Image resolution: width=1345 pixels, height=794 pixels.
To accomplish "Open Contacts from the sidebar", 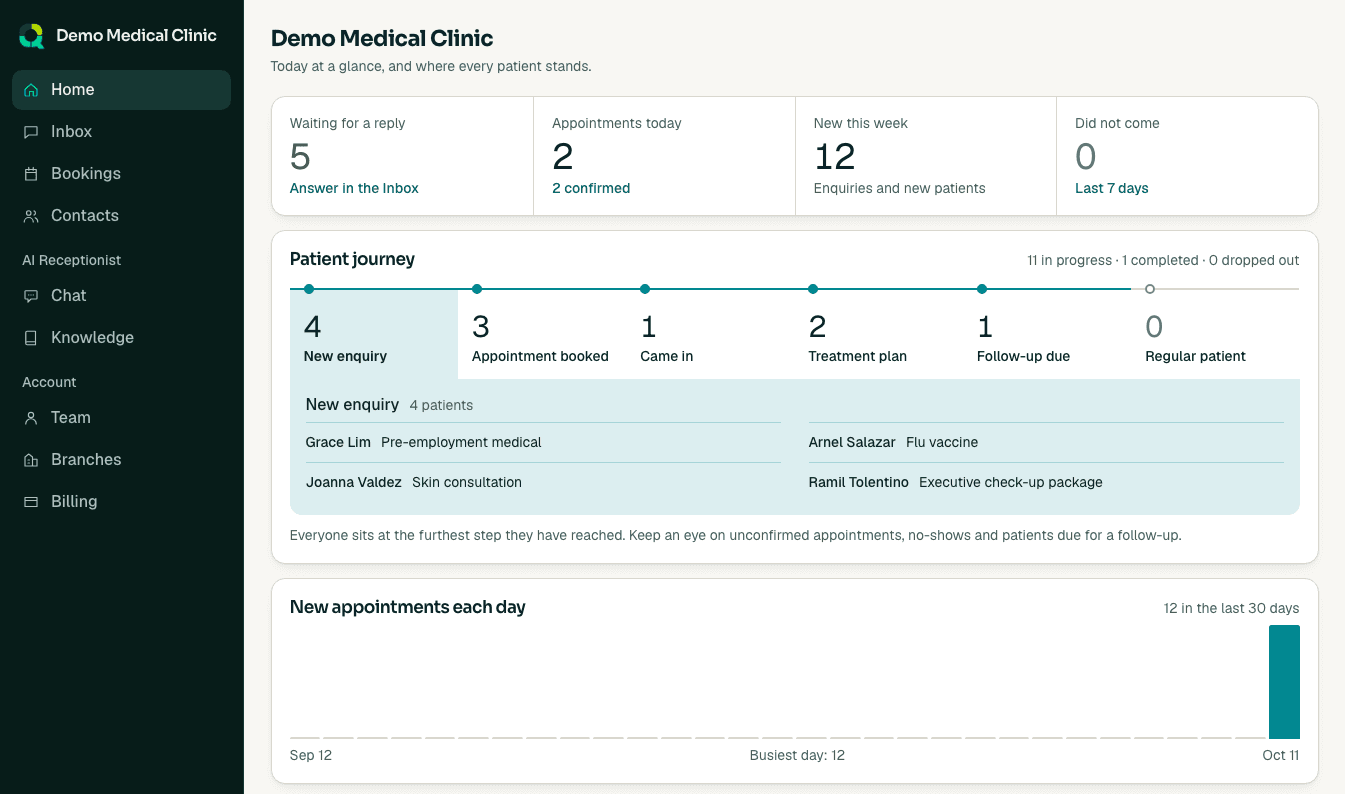I will click(x=121, y=216).
